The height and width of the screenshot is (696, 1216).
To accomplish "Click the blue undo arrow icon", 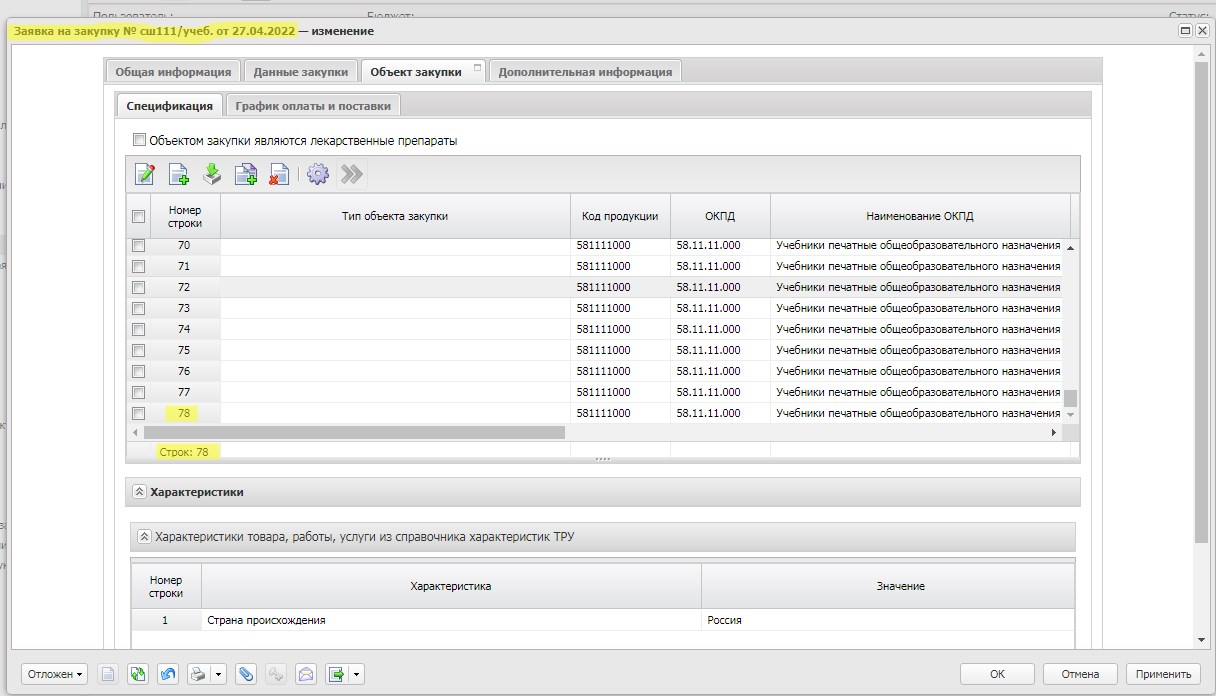I will [x=168, y=674].
